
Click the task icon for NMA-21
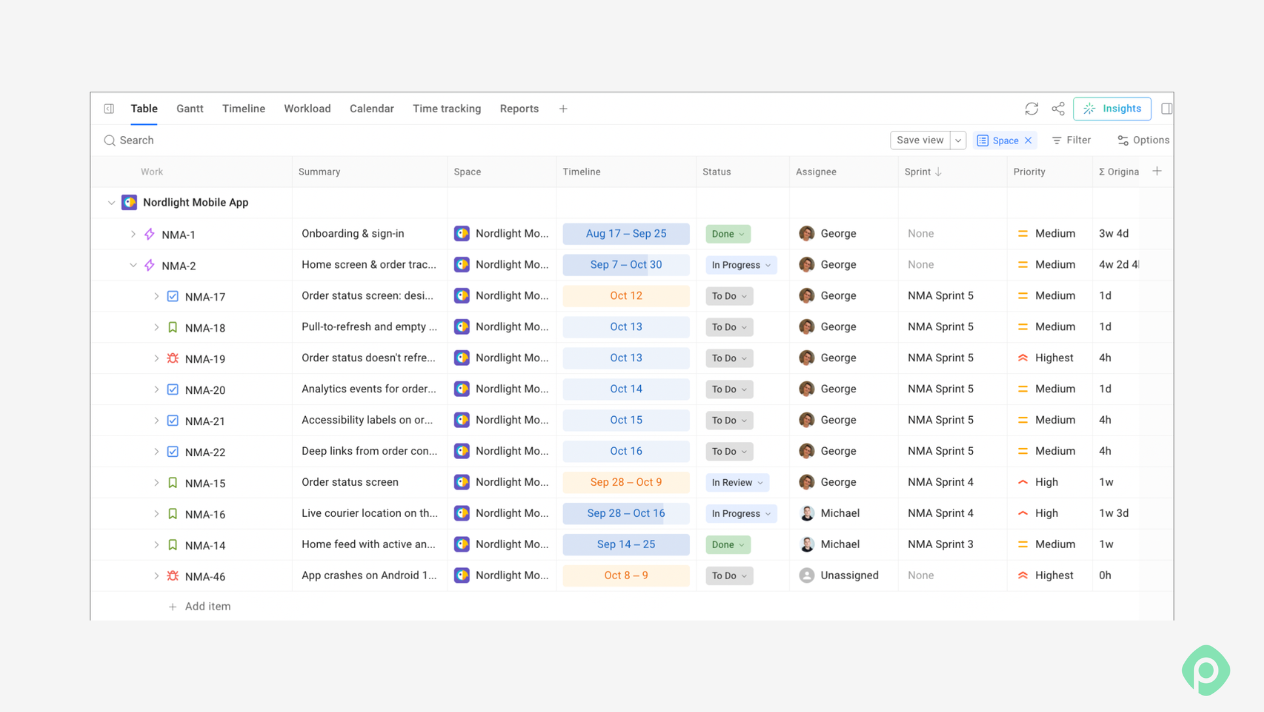tap(173, 420)
